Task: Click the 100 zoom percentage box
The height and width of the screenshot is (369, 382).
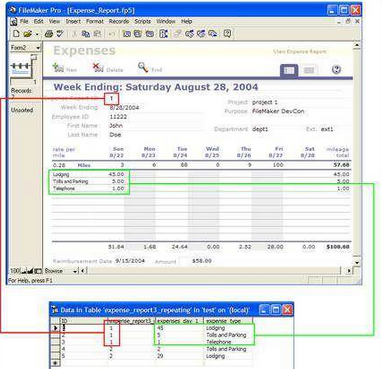Action: click(x=15, y=271)
